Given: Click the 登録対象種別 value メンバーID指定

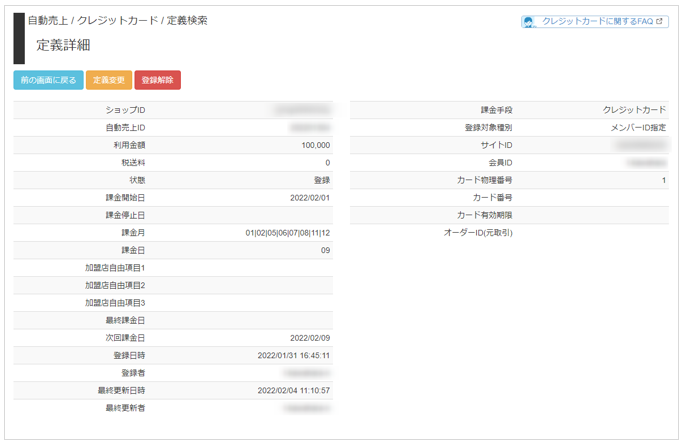Looking at the screenshot, I should coord(638,128).
